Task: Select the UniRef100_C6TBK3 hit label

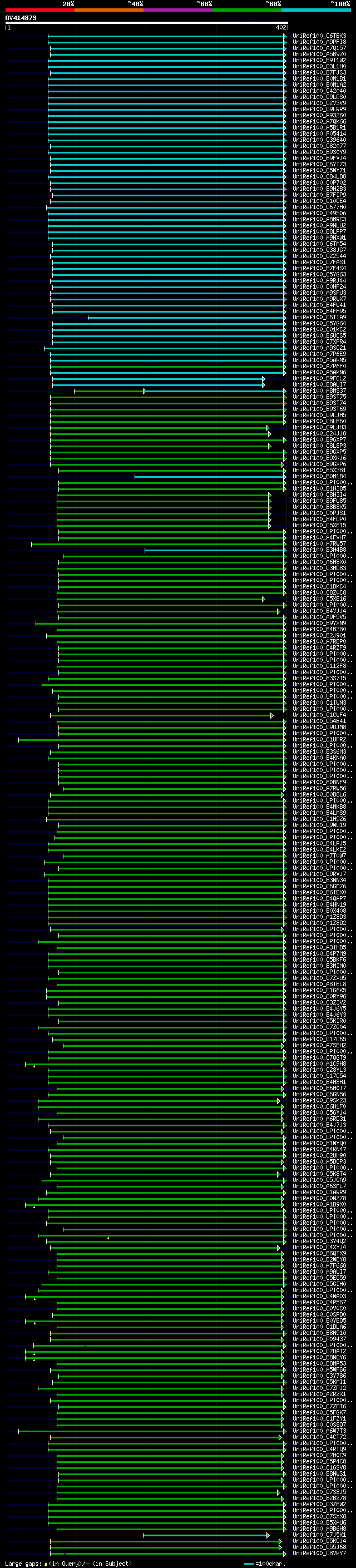Action: (319, 36)
